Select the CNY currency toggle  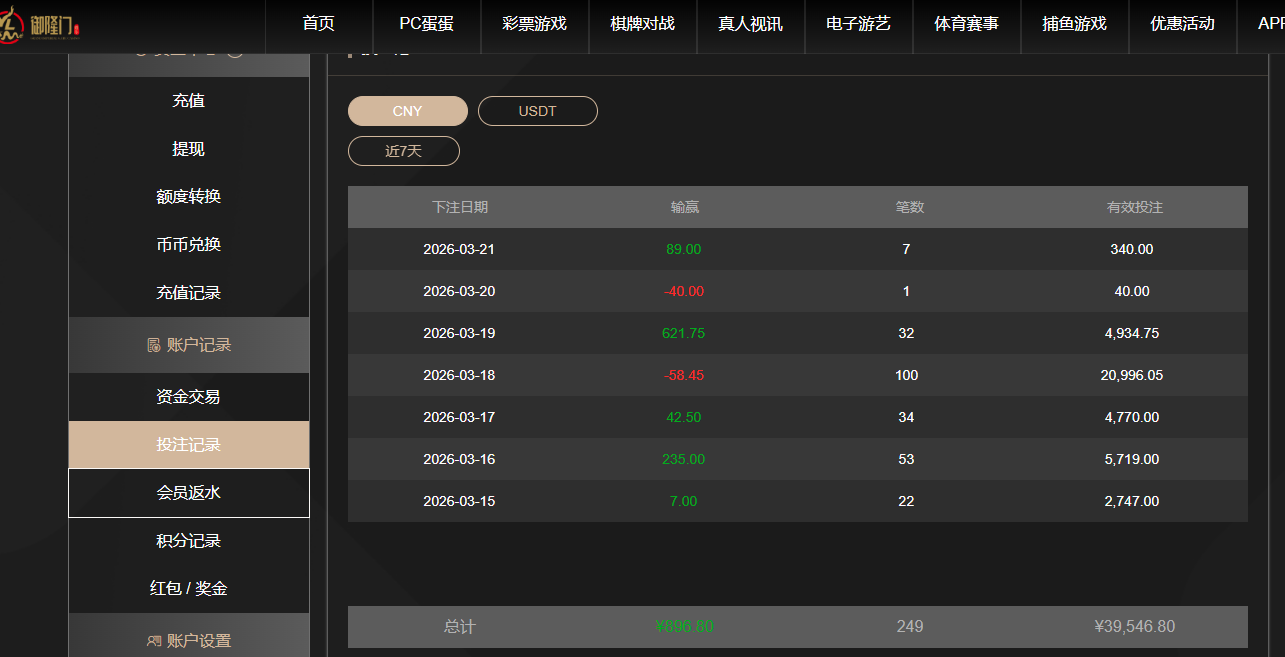click(407, 111)
